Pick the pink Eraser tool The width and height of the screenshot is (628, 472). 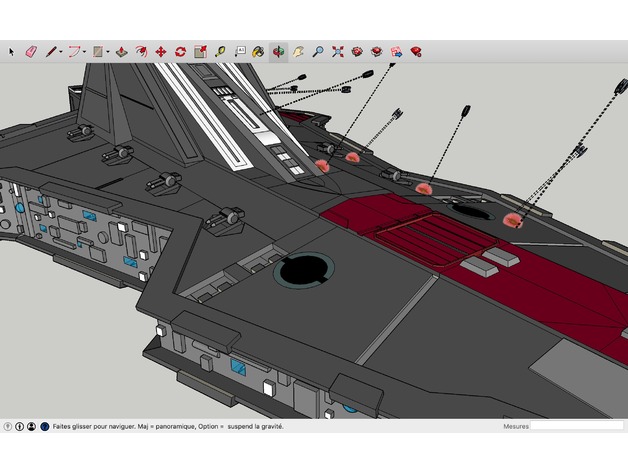click(30, 51)
